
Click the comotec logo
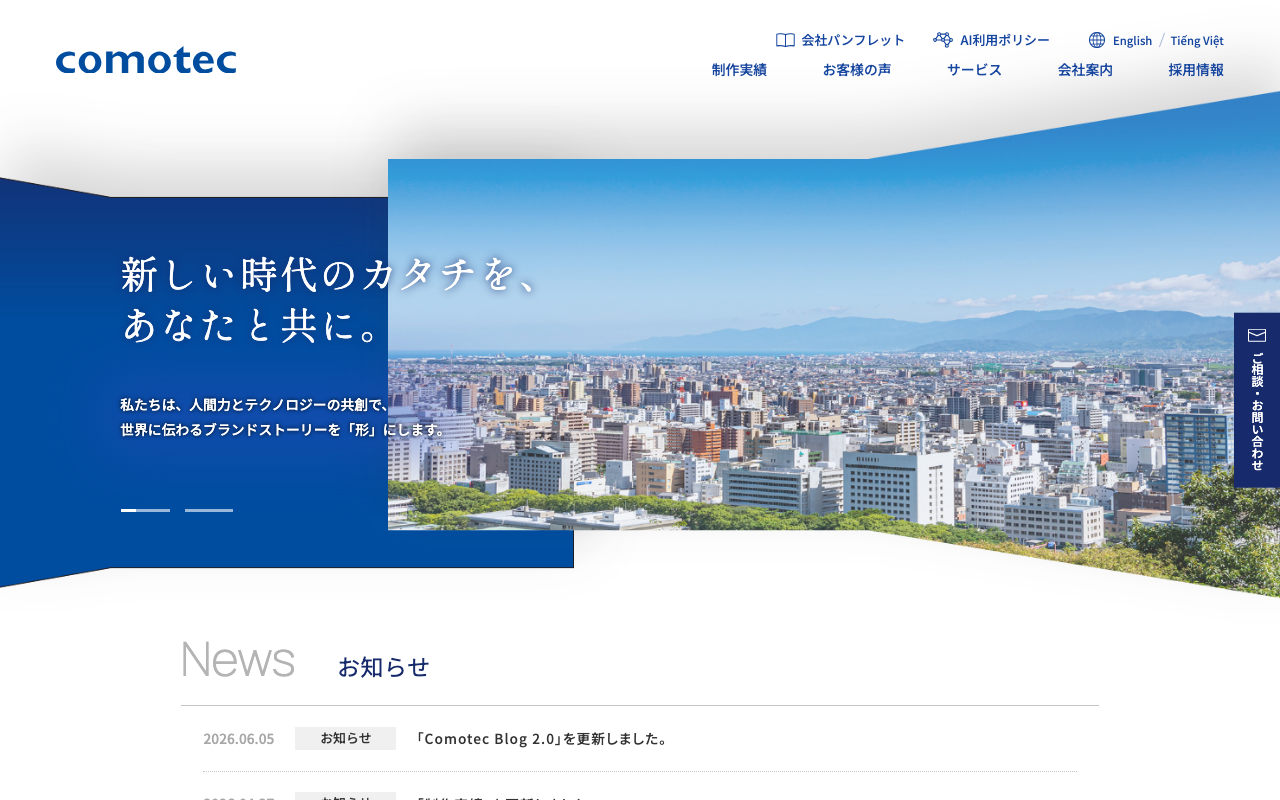tap(146, 61)
